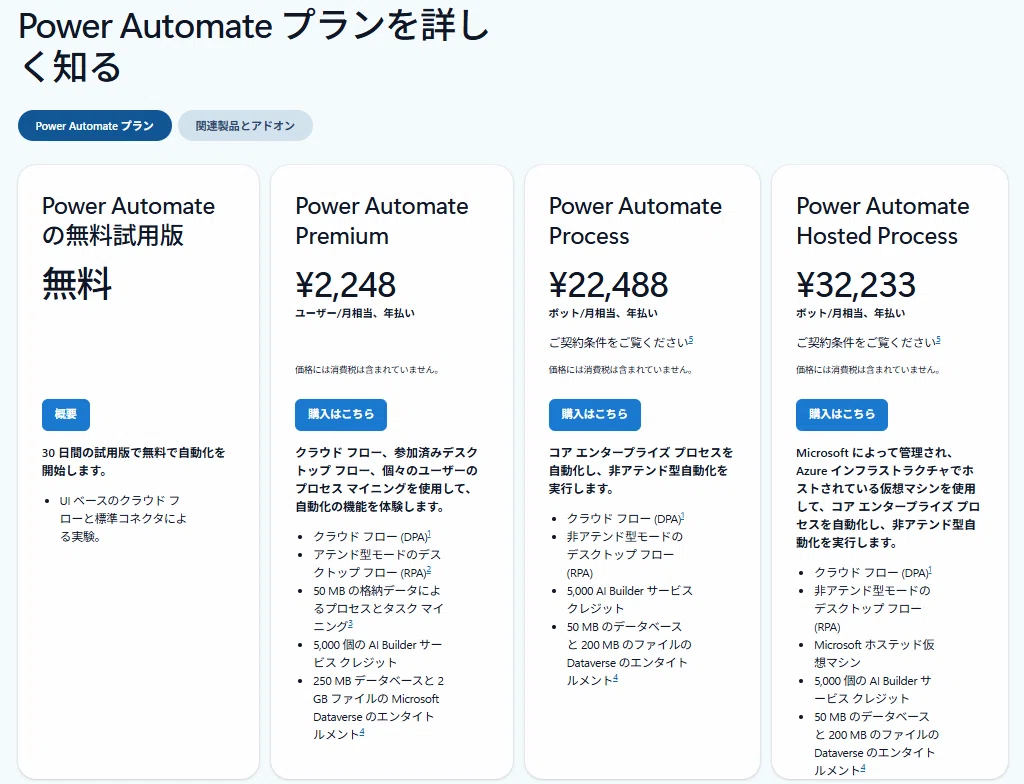This screenshot has width=1024, height=784.
Task: Click the 250 MB データベース bullet in Premium
Action: point(378,708)
